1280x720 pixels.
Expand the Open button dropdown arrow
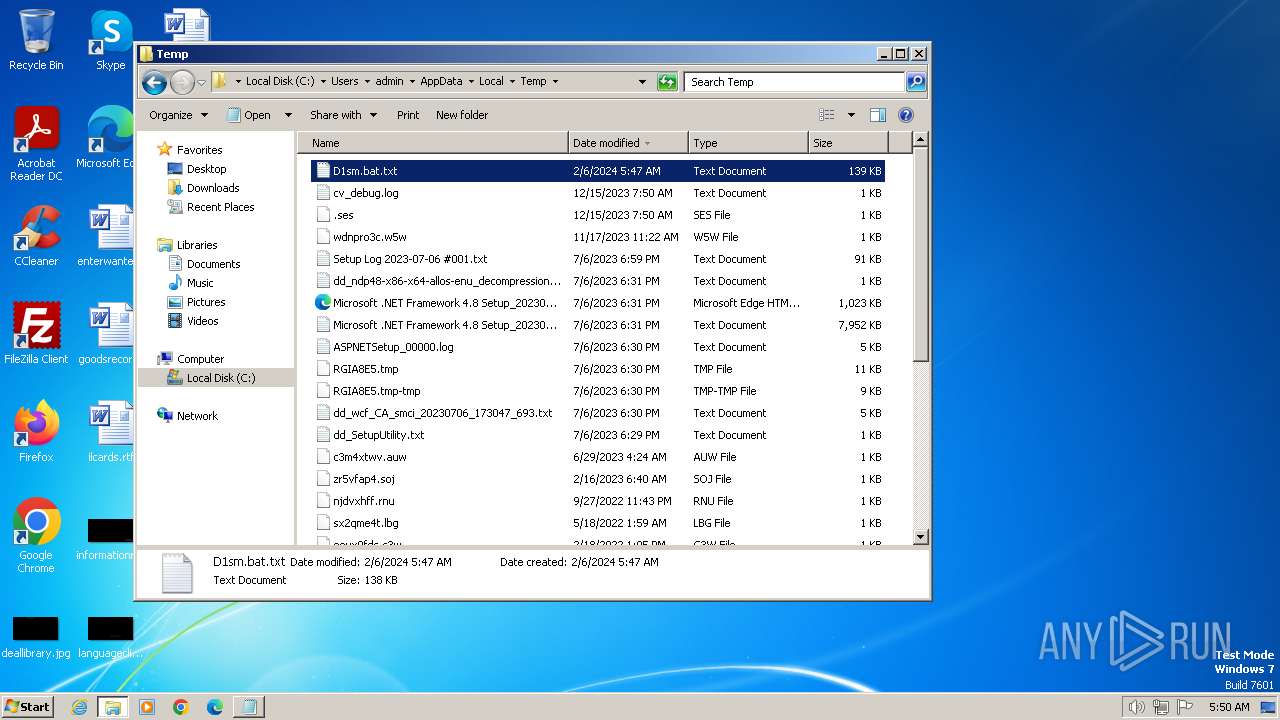(288, 115)
